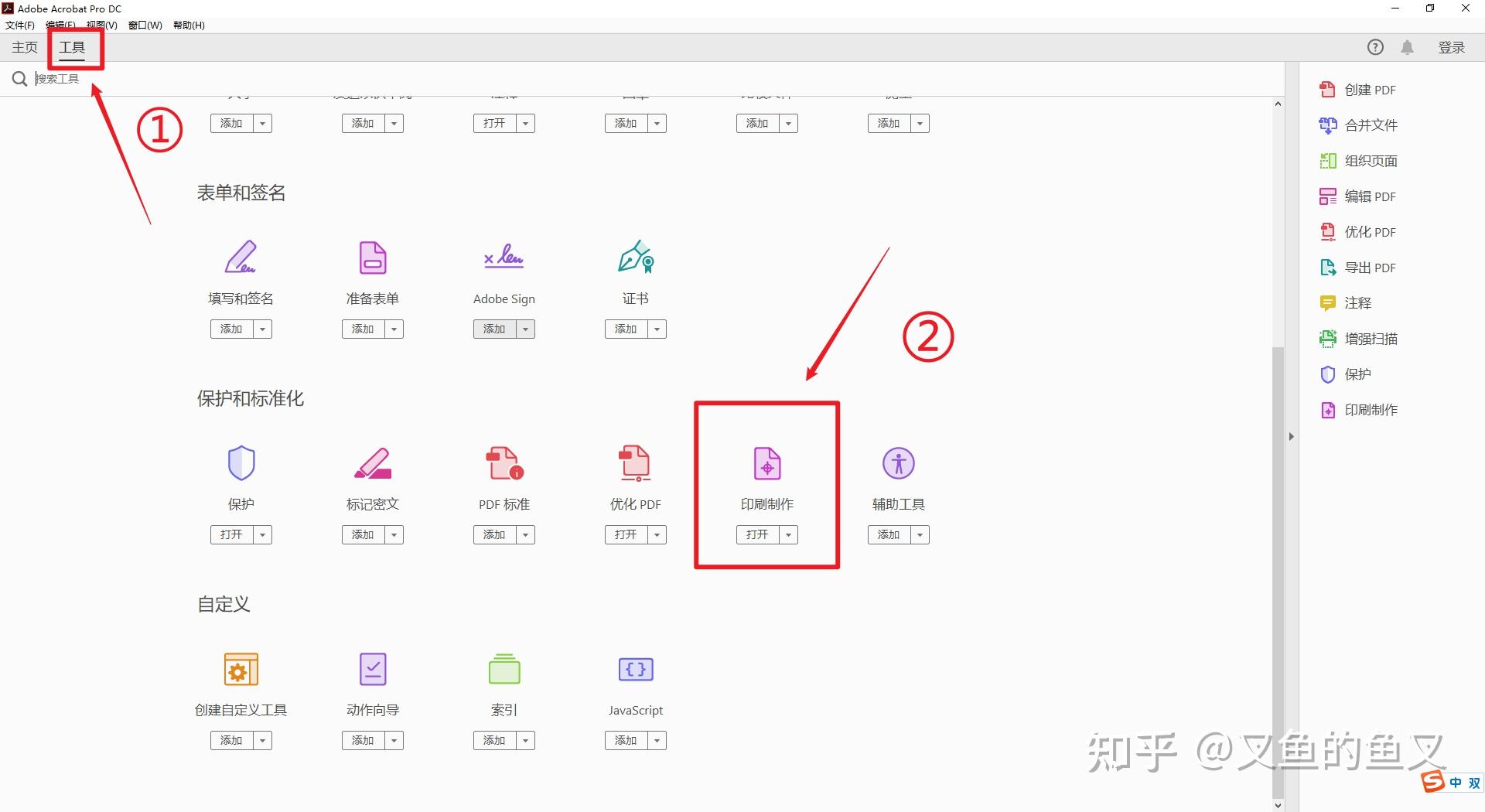The image size is (1485, 812).
Task: Click the 印刷制作 icon in the tools grid
Action: [767, 463]
